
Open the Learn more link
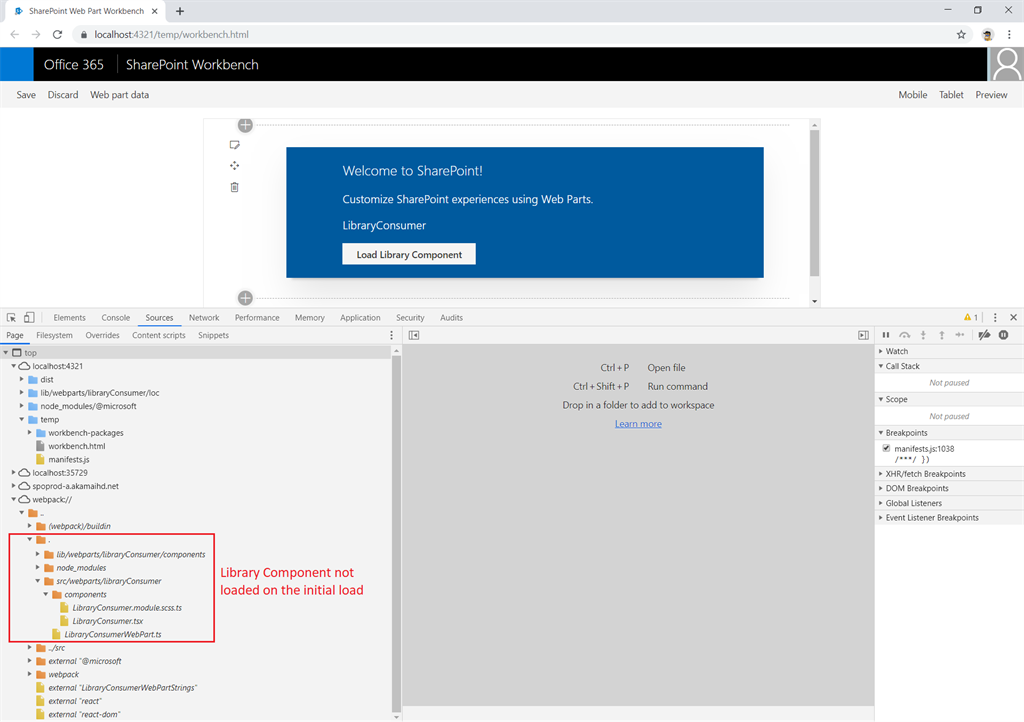pyautogui.click(x=638, y=424)
